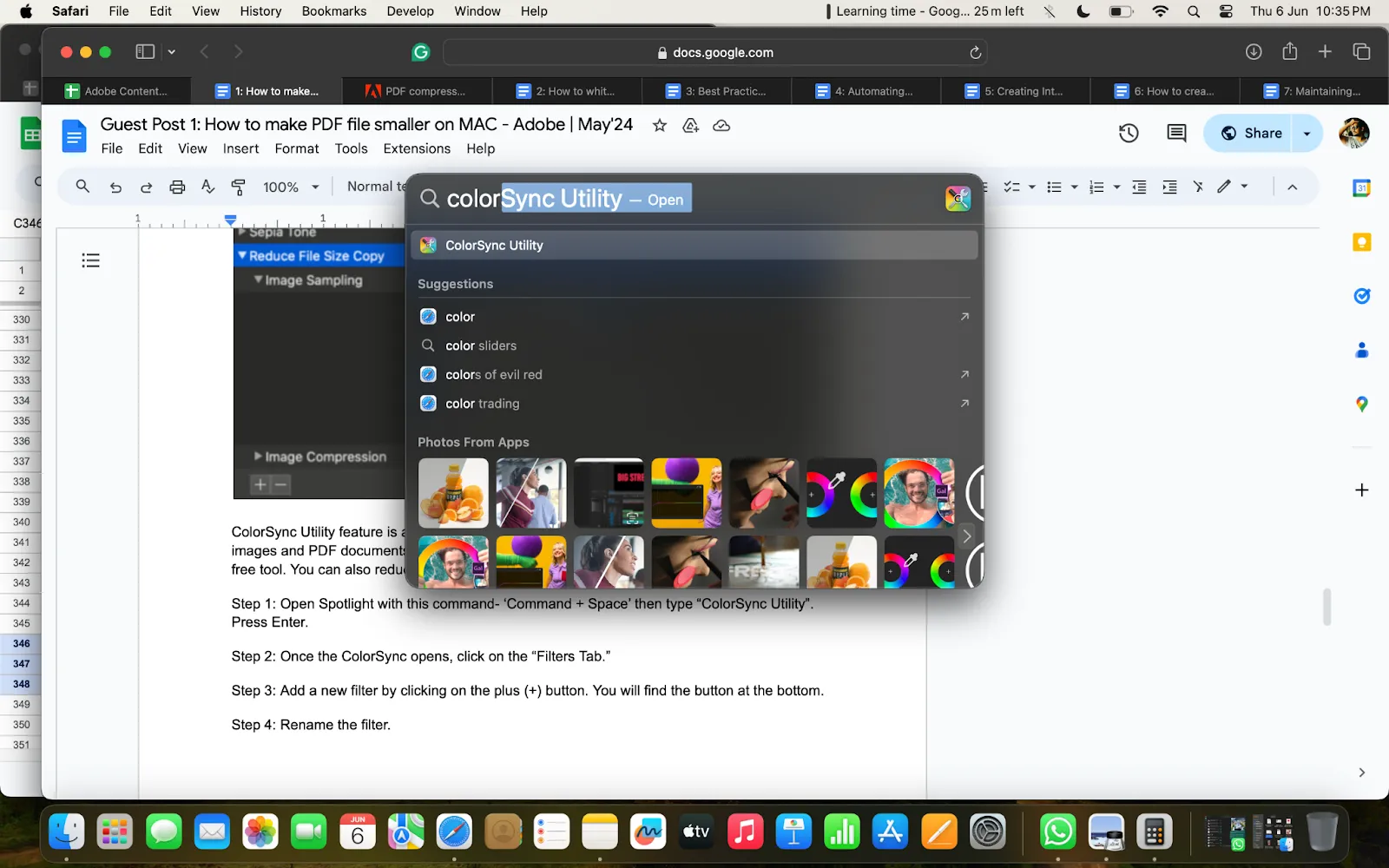1389x868 pixels.
Task: Check the cloud save status icon
Action: click(721, 125)
